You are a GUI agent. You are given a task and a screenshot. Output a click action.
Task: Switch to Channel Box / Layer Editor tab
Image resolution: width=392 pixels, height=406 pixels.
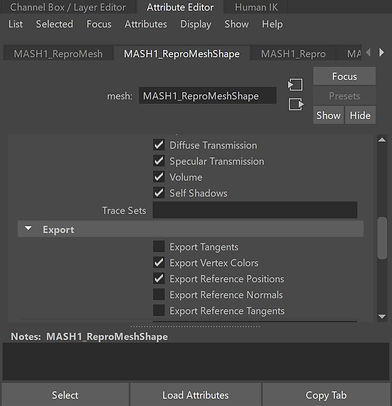(x=68, y=7)
